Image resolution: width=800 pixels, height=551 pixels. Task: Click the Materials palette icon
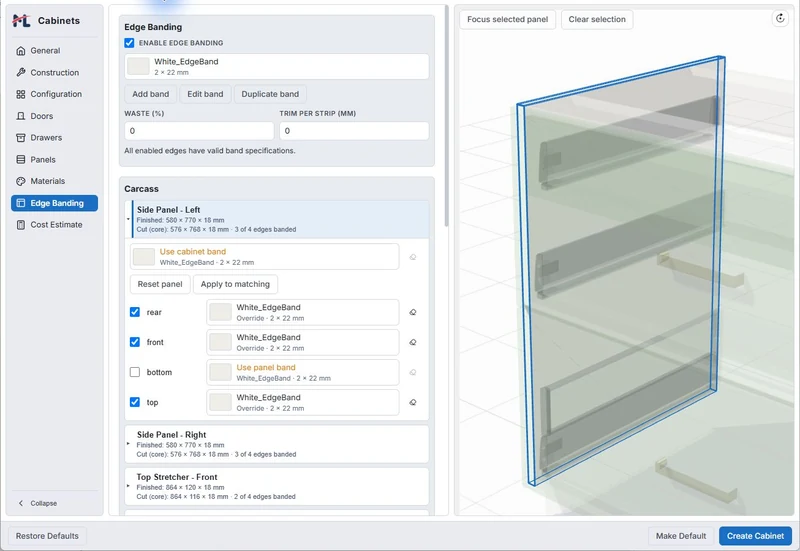20,181
